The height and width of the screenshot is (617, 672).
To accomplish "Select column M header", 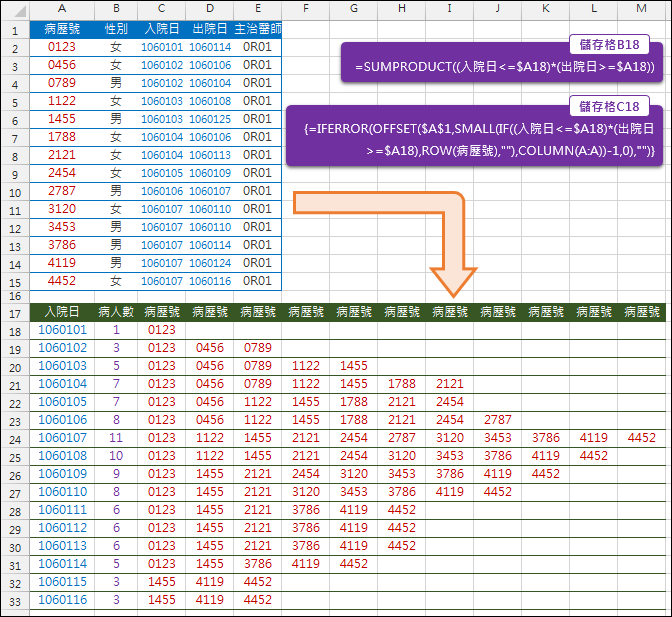I will (642, 9).
